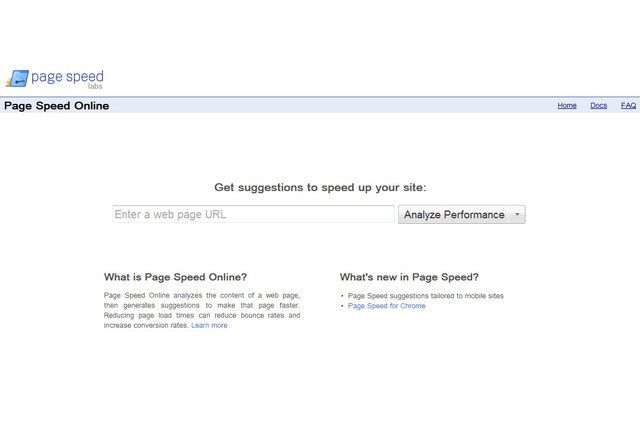Click 'Page Speed suggestions tailored to mobile sites' text
The height and width of the screenshot is (426, 640).
pos(426,296)
